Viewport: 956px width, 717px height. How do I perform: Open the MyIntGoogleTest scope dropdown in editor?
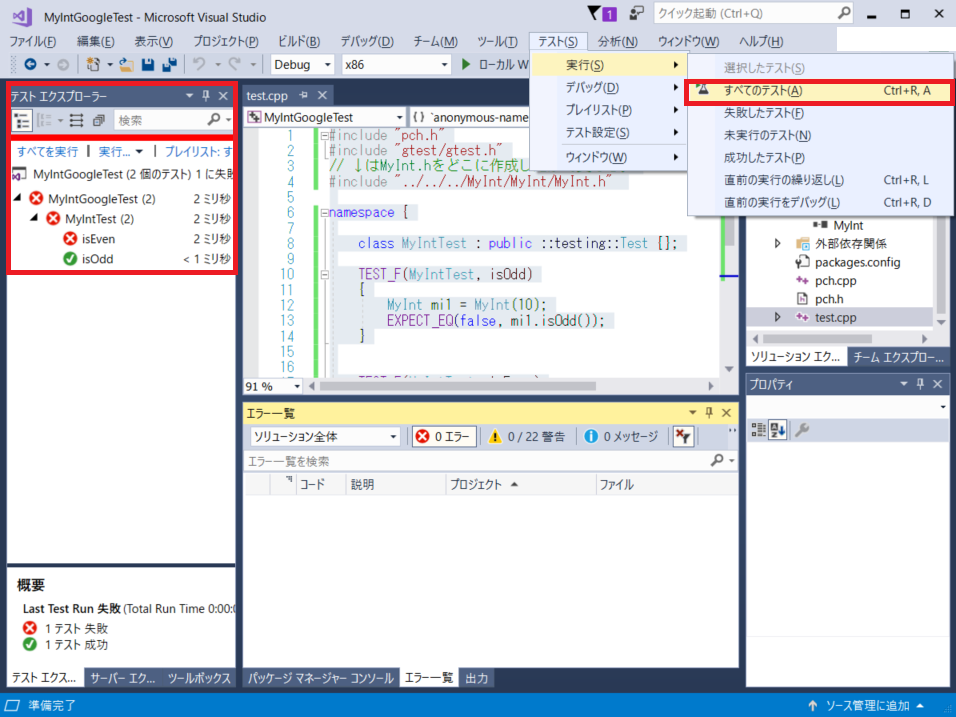(x=399, y=117)
